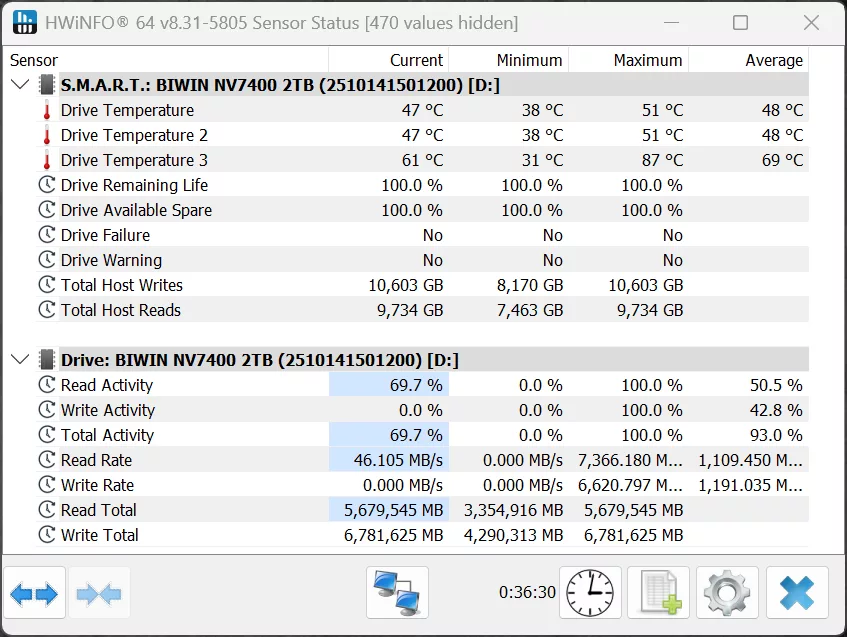The height and width of the screenshot is (637, 847).
Task: Click current Total Host Writes 10,603 GB value
Action: tap(406, 285)
